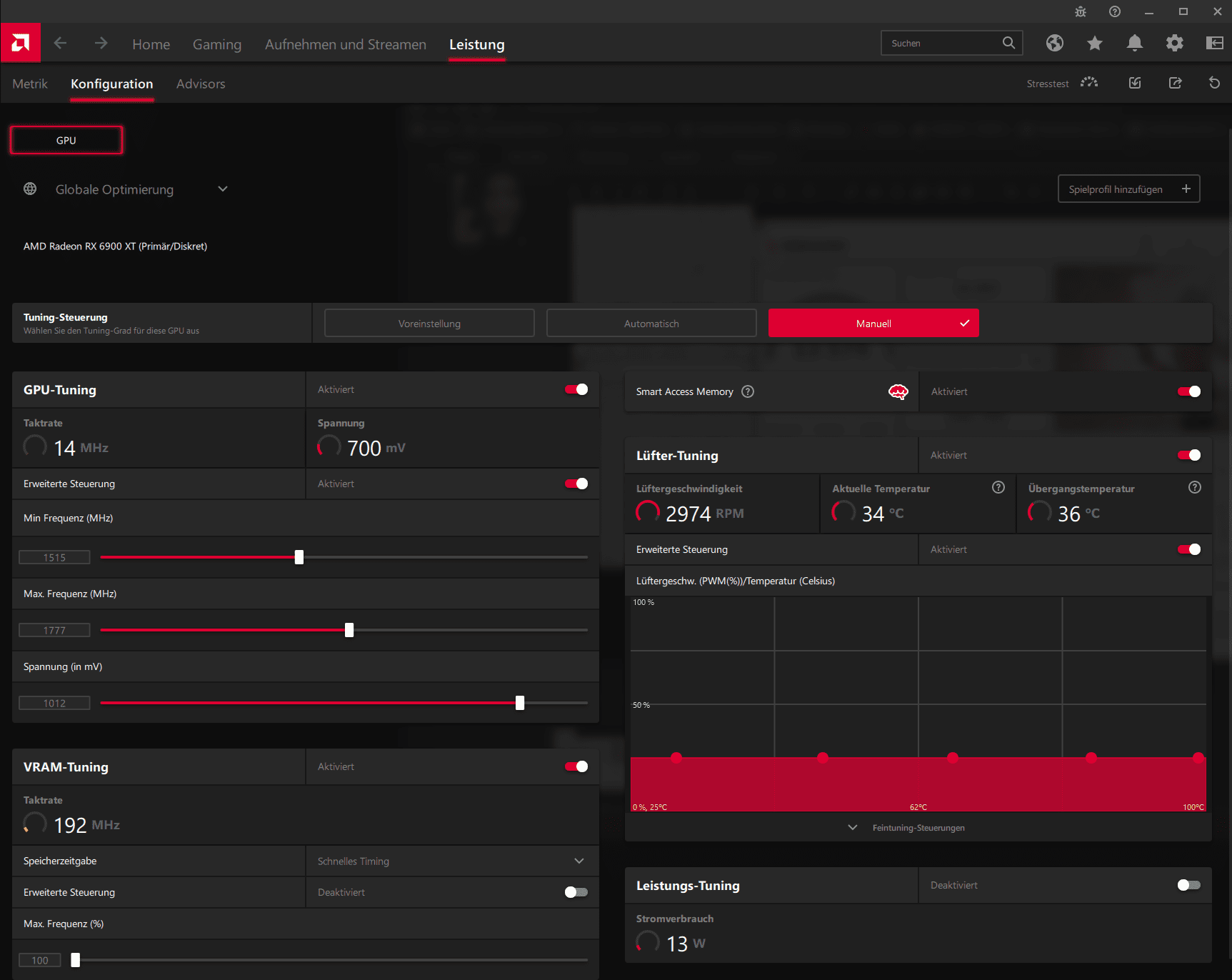Open notifications bell icon

(x=1135, y=44)
